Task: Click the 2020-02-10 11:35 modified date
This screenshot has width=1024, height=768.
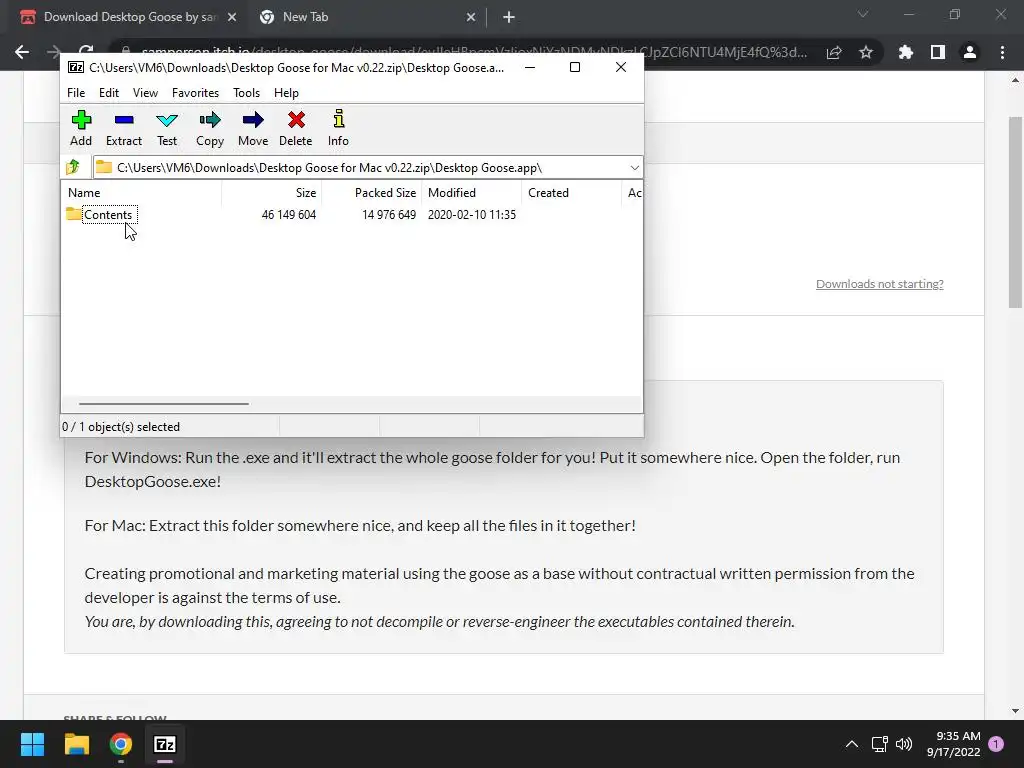Action: point(472,215)
